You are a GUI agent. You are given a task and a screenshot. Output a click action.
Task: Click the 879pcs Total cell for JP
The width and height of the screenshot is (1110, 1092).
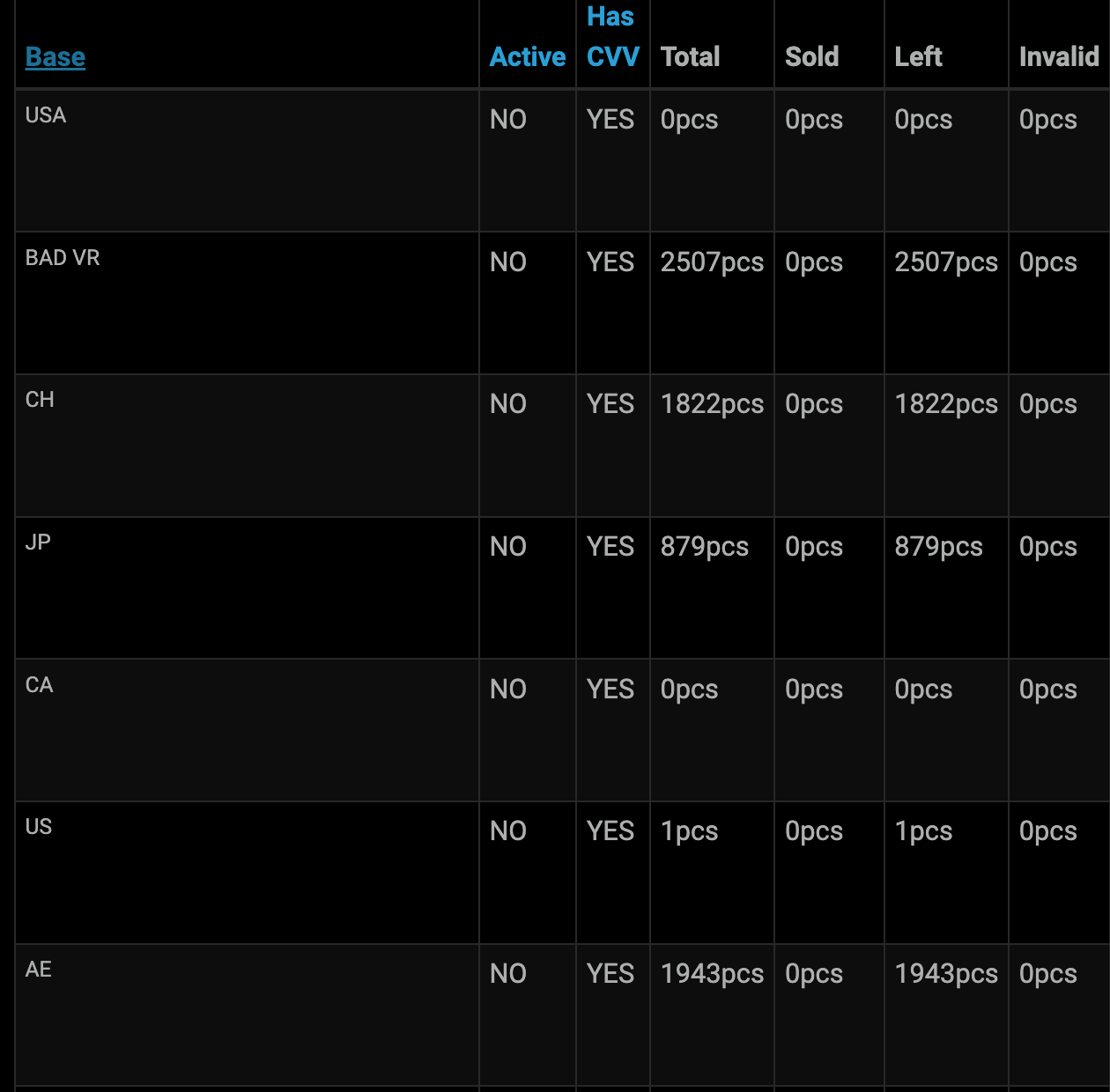click(704, 547)
